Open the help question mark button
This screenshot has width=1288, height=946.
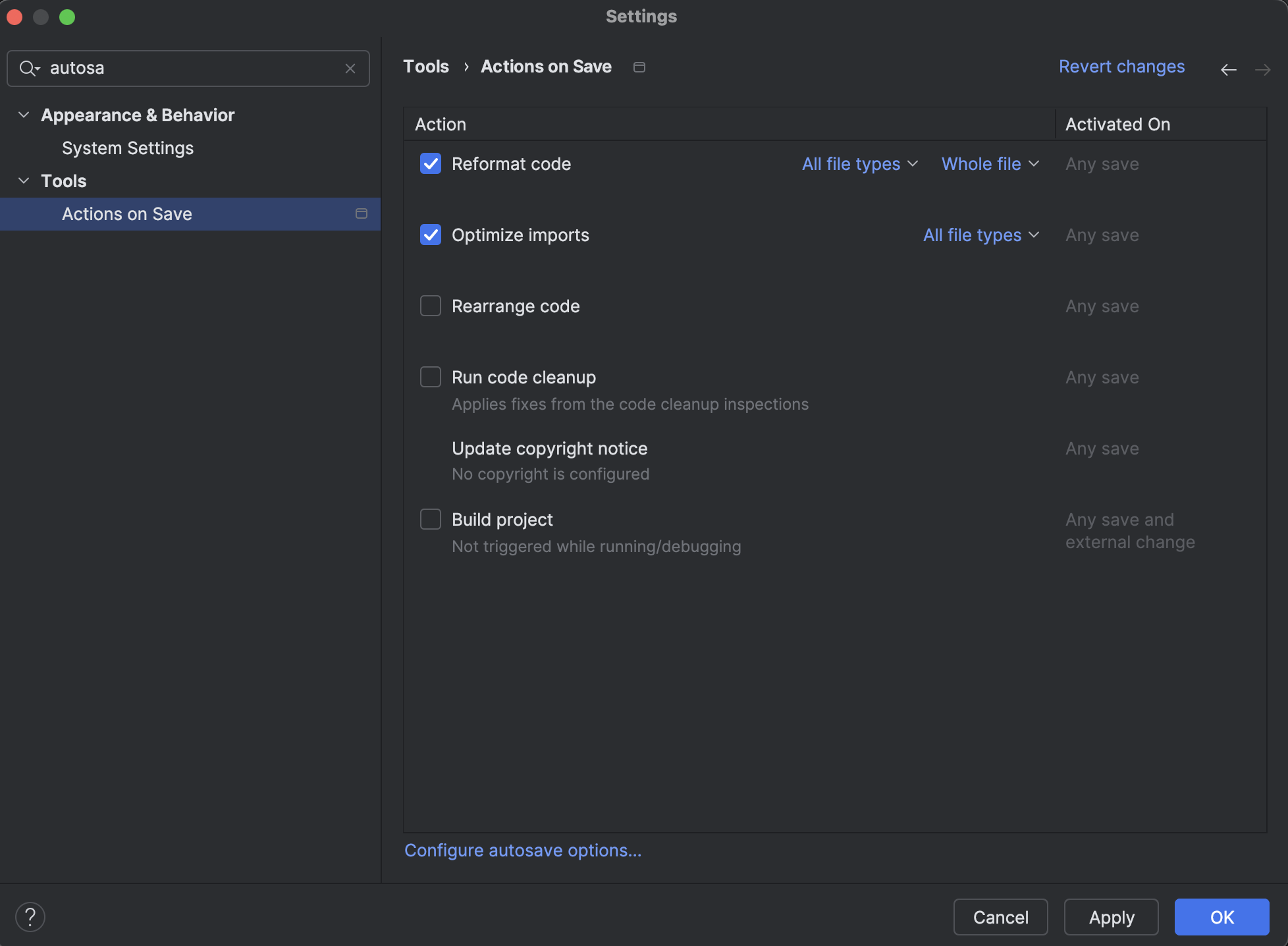[30, 917]
